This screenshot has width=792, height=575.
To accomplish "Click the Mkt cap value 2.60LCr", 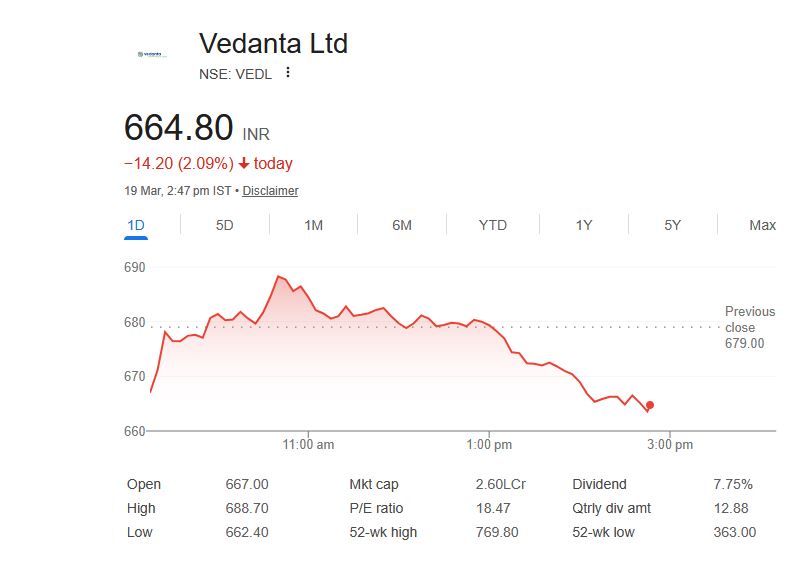I will pyautogui.click(x=500, y=484).
